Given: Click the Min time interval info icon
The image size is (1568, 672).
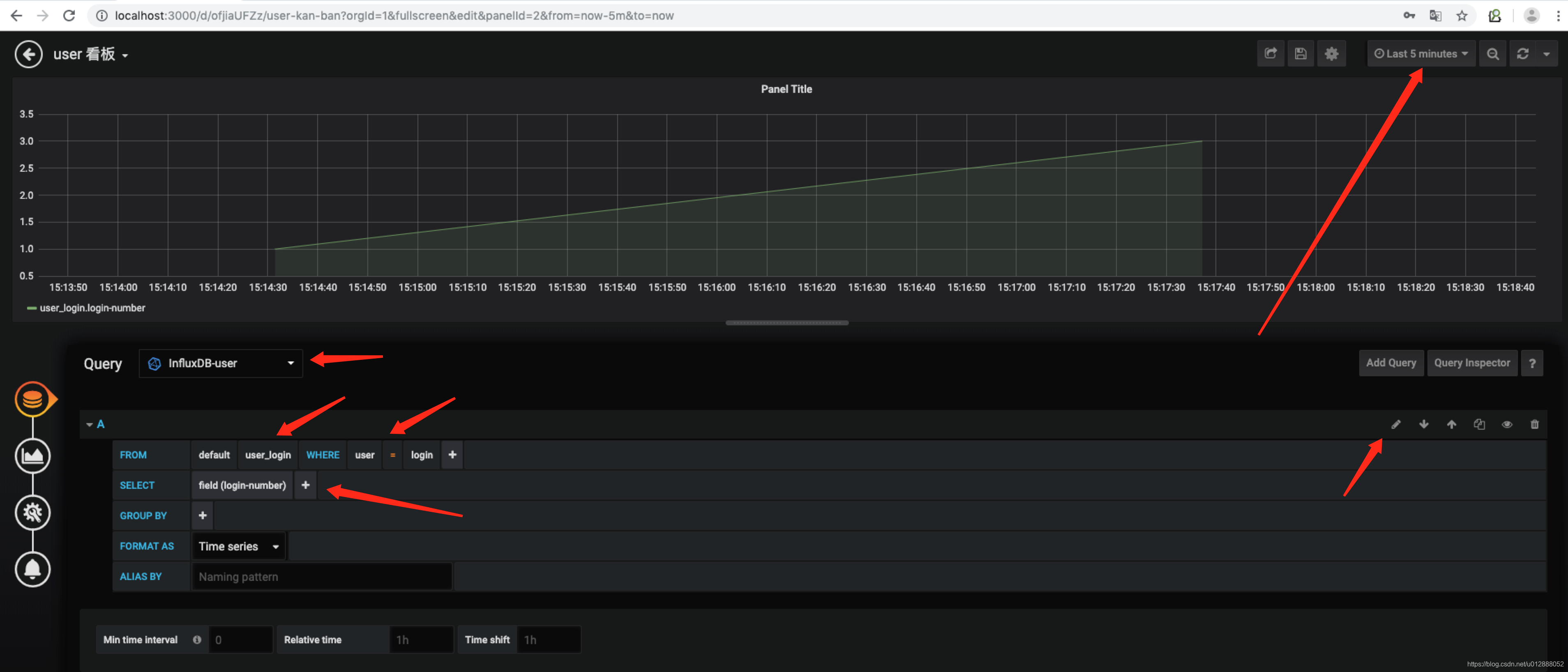Looking at the screenshot, I should (196, 640).
